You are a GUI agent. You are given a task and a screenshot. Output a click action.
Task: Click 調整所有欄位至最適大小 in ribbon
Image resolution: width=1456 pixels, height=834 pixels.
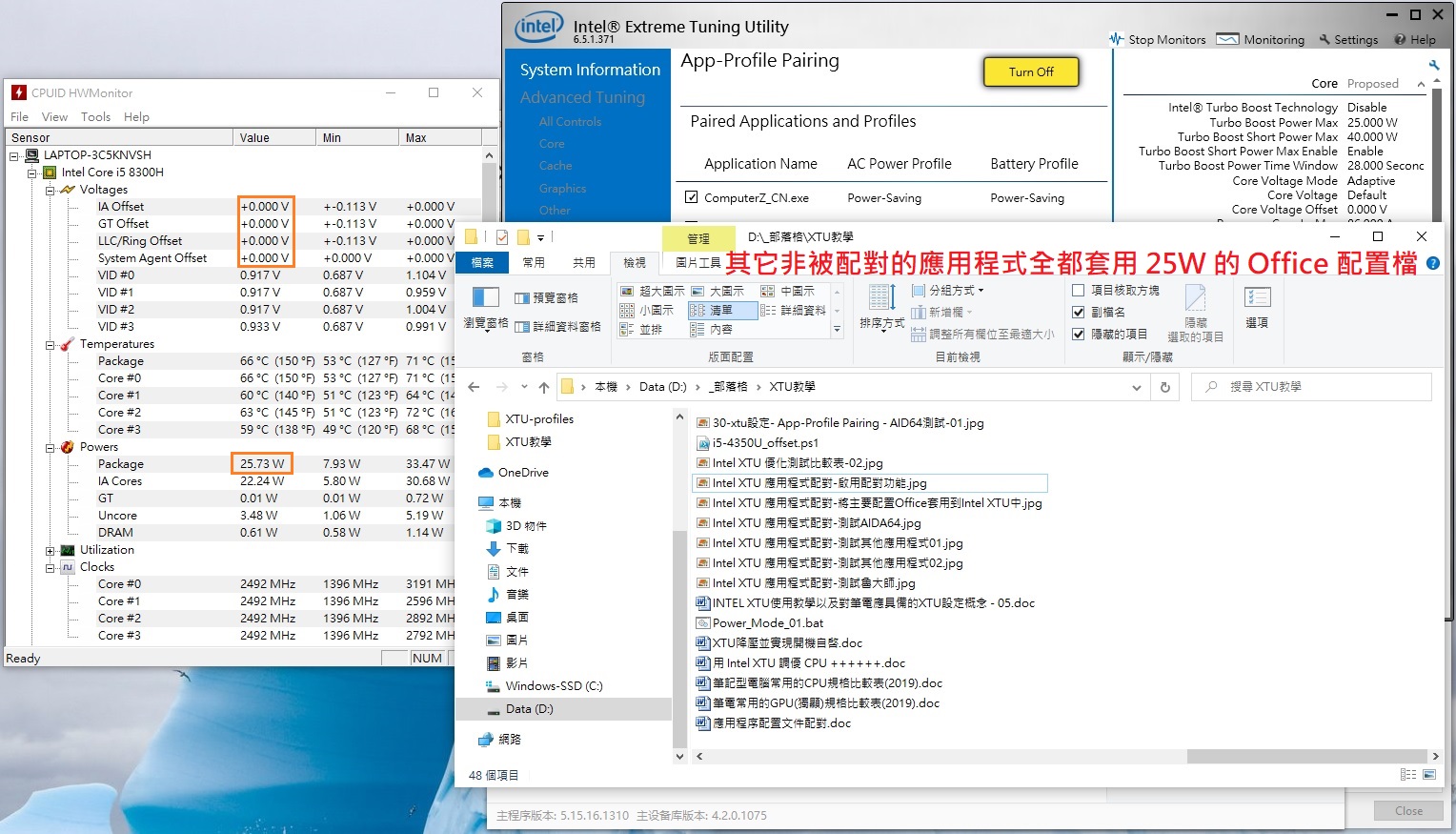[x=982, y=335]
